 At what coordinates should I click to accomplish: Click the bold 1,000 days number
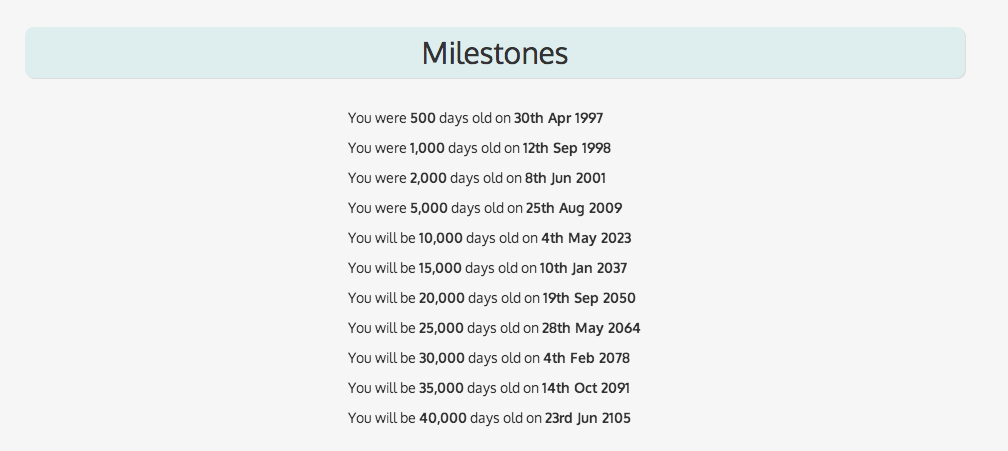pos(426,148)
